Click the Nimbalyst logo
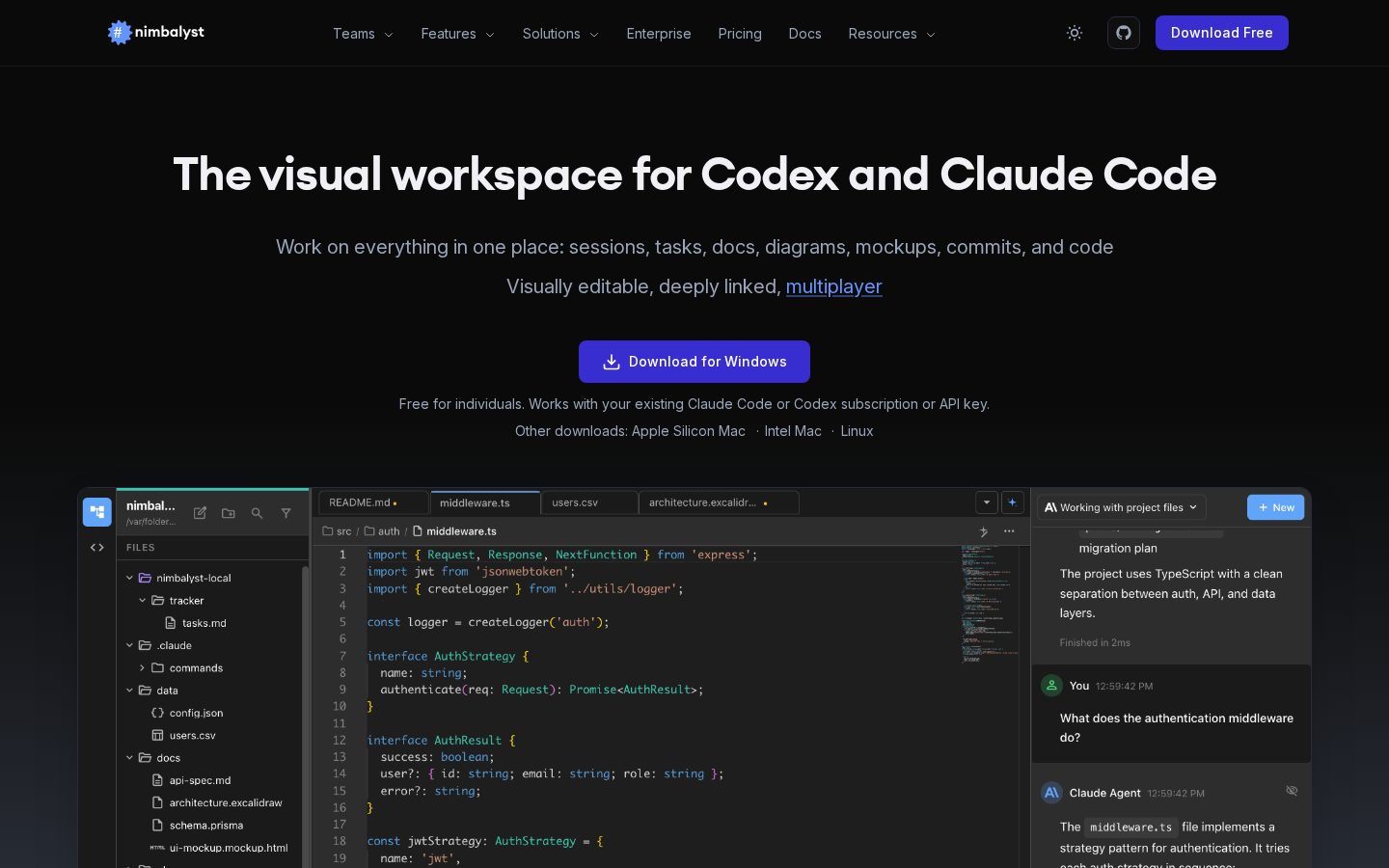1389x868 pixels. coord(156,33)
